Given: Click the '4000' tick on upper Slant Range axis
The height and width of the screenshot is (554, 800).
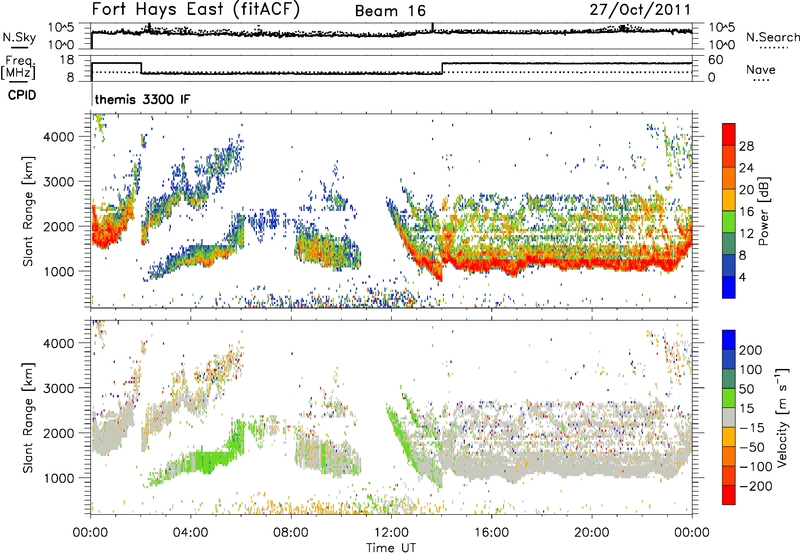Looking at the screenshot, I should tap(58, 137).
